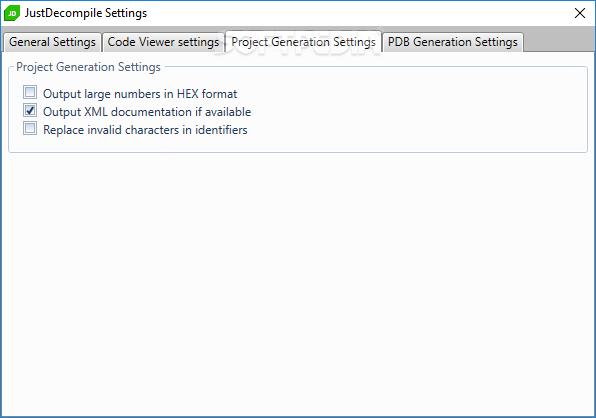
Task: Click the 'Output large numbers in HEX format' label
Action: coord(140,94)
